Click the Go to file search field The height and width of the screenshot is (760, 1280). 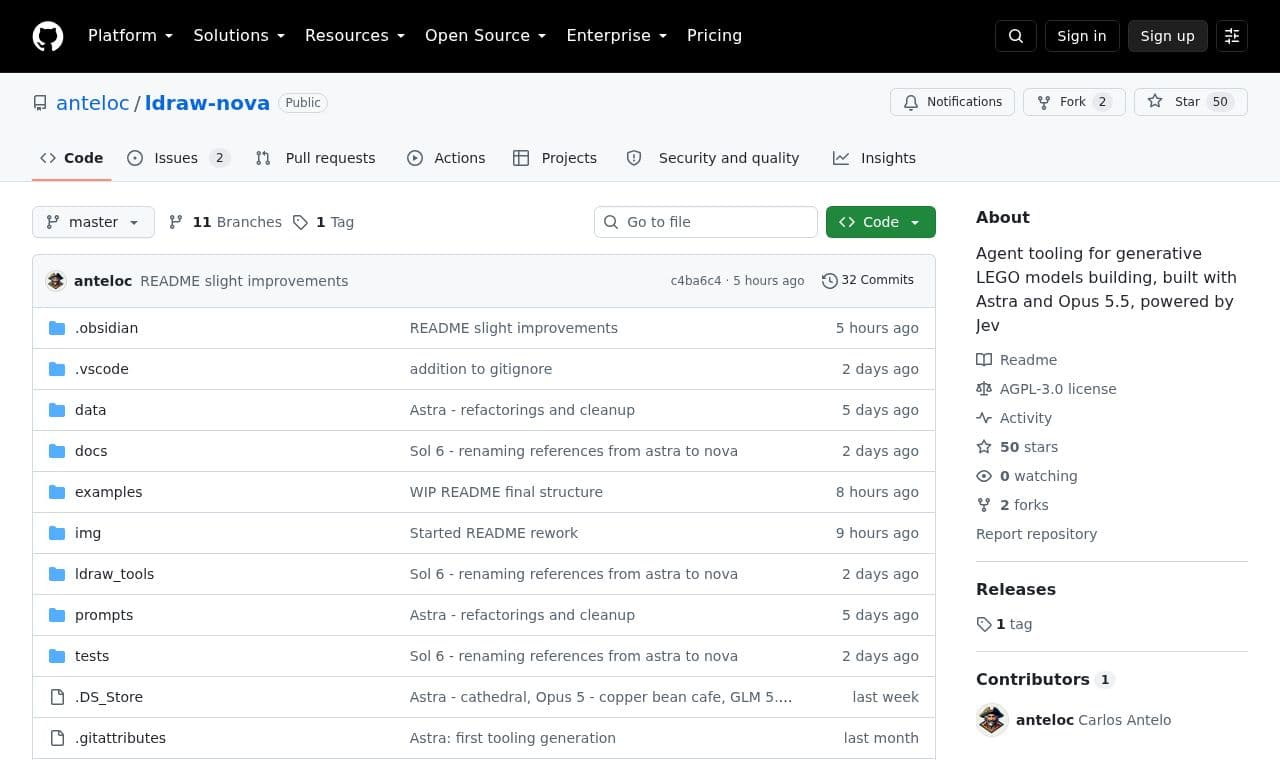click(706, 222)
